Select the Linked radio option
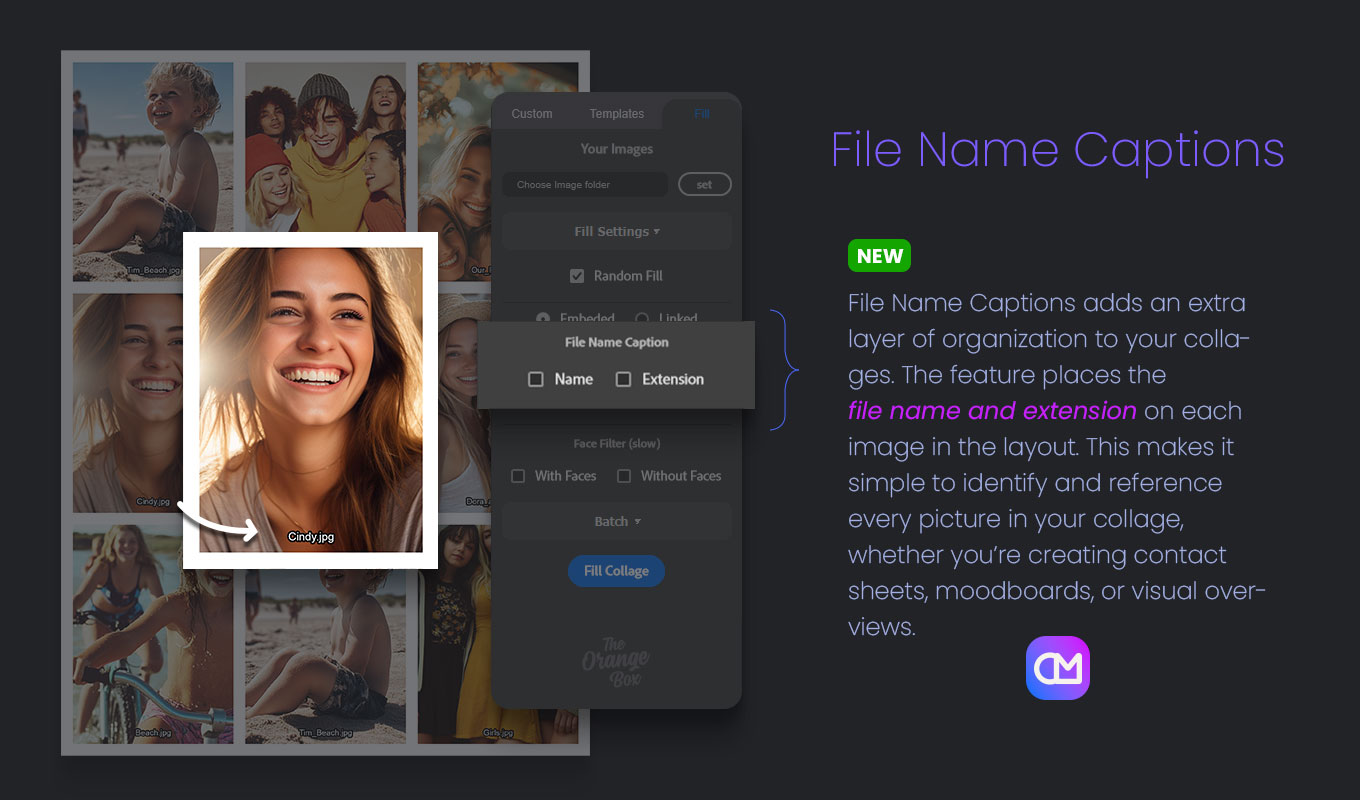This screenshot has width=1360, height=800. [x=641, y=318]
